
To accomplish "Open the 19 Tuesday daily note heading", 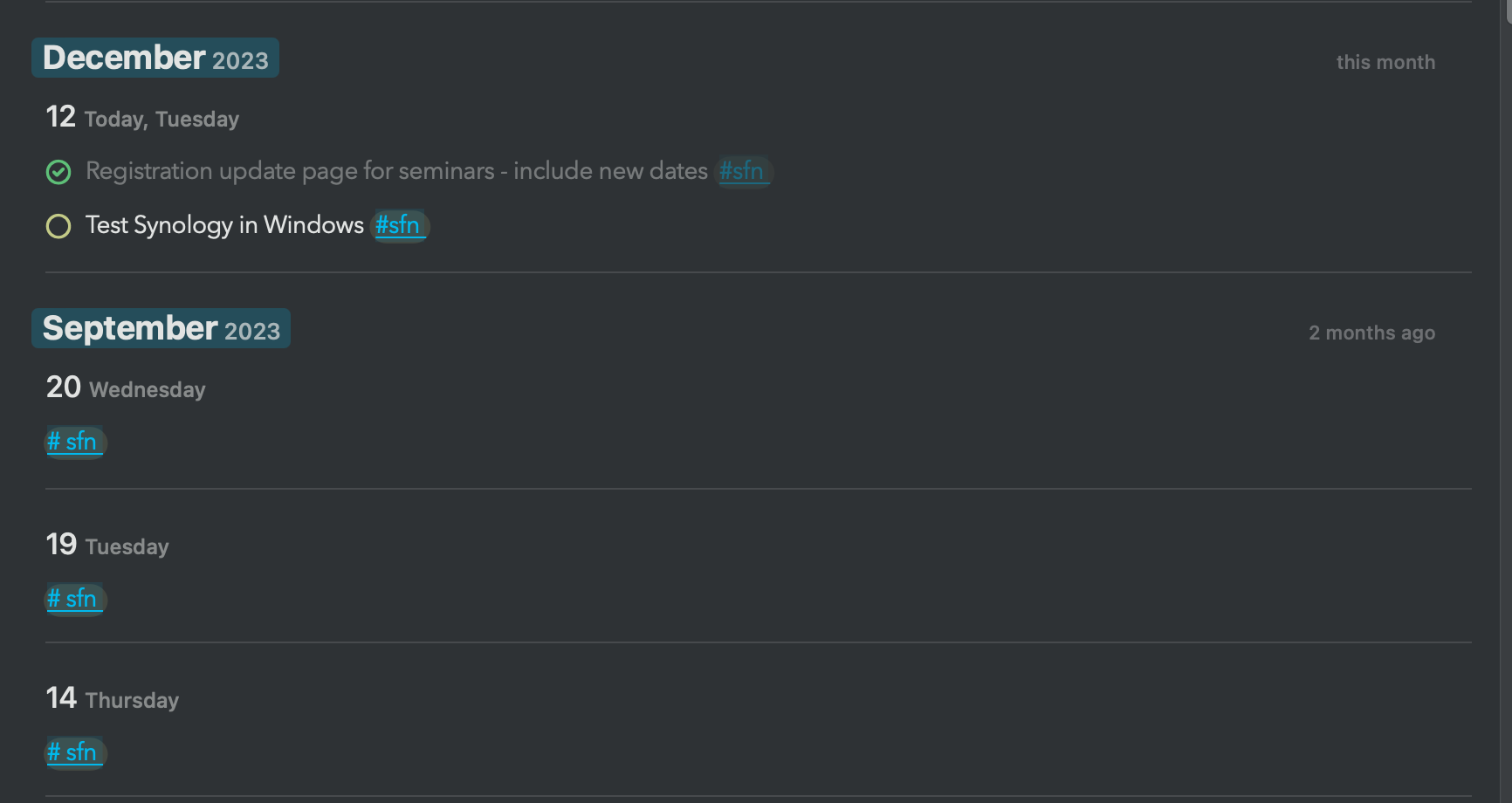I will point(107,545).
